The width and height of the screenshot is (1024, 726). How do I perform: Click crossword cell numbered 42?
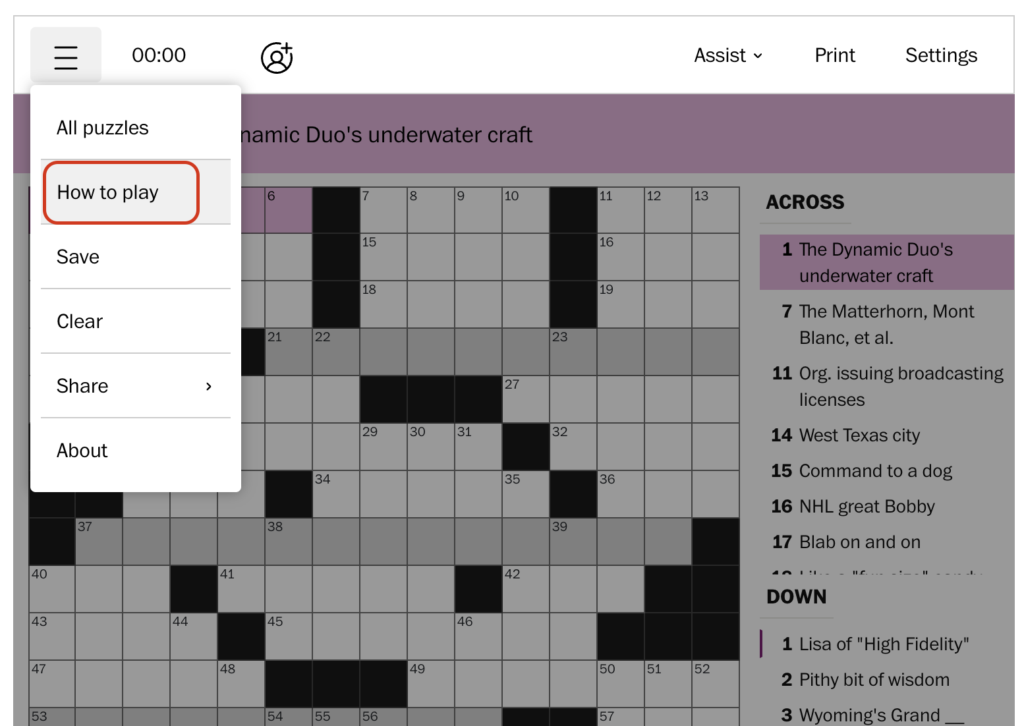526,589
